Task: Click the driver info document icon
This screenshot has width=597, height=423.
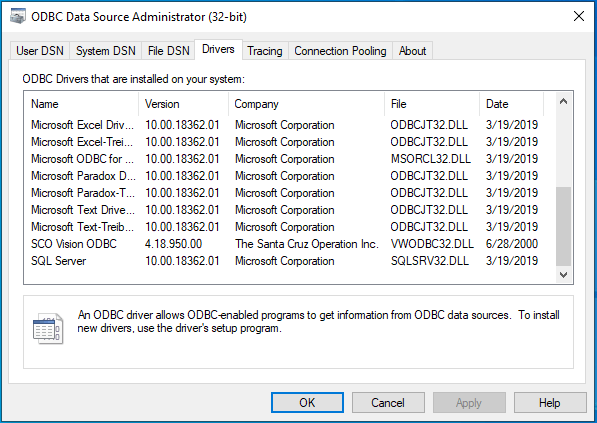Action: click(48, 329)
